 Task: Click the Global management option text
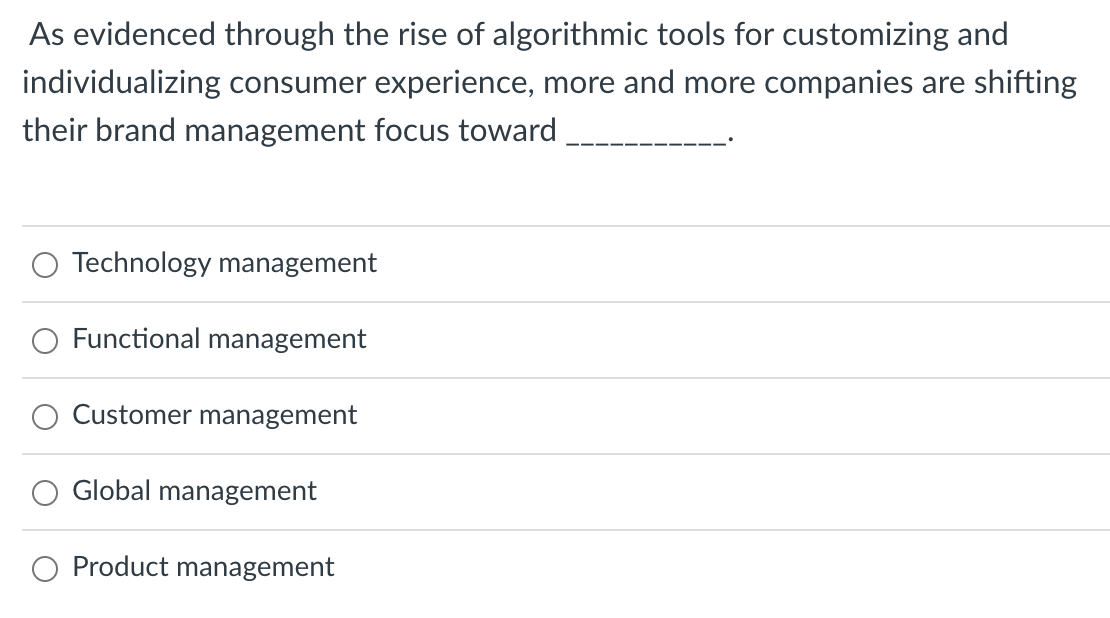(194, 492)
